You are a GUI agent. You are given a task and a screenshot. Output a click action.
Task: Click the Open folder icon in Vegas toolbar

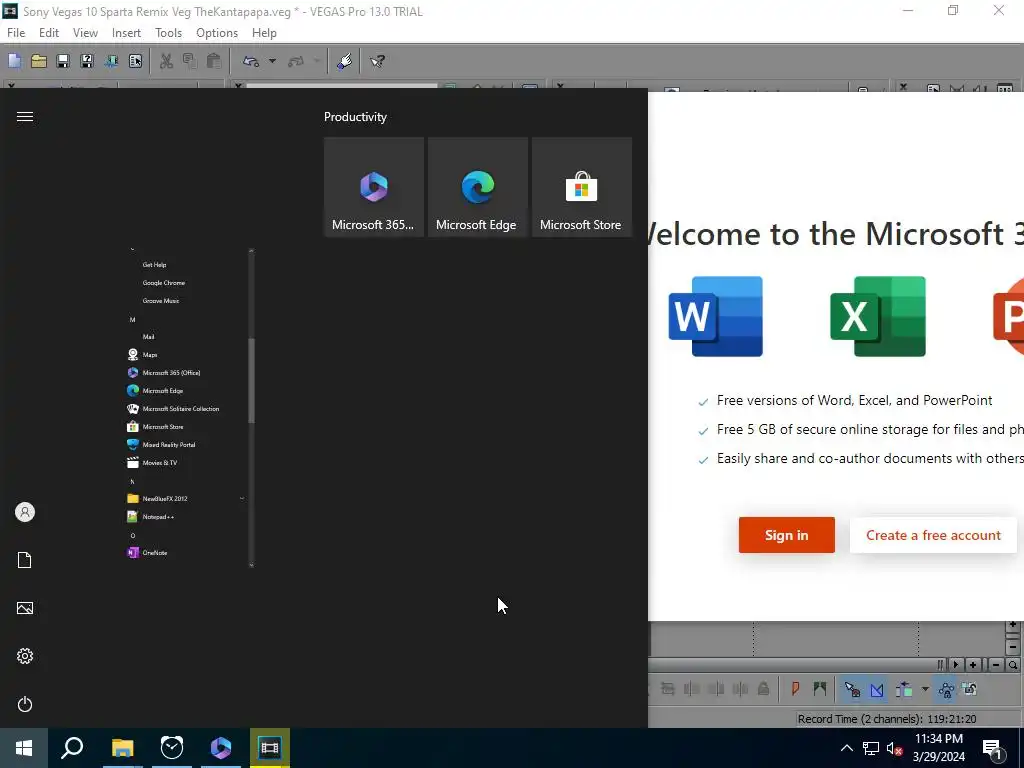click(39, 61)
